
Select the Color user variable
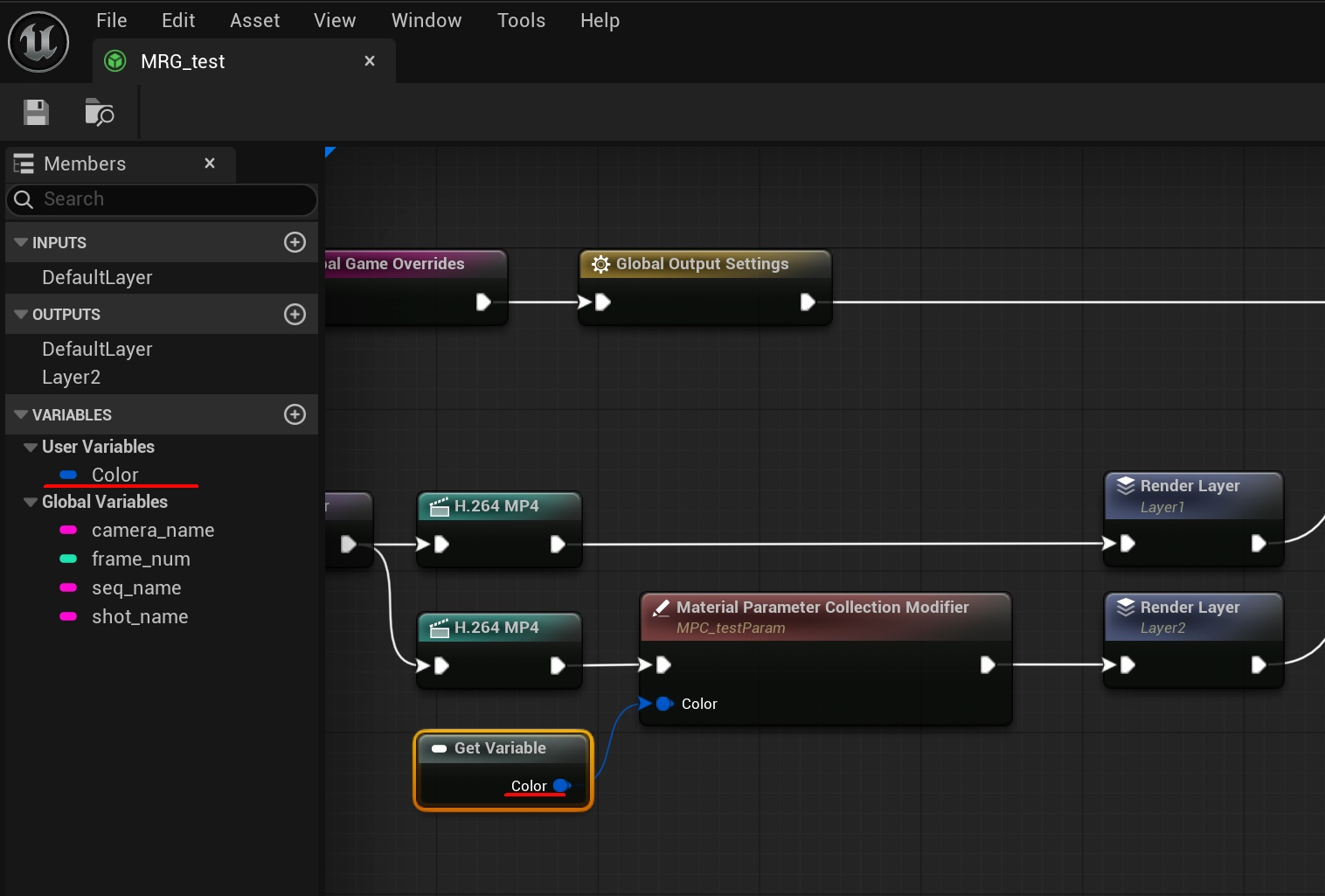(x=114, y=475)
